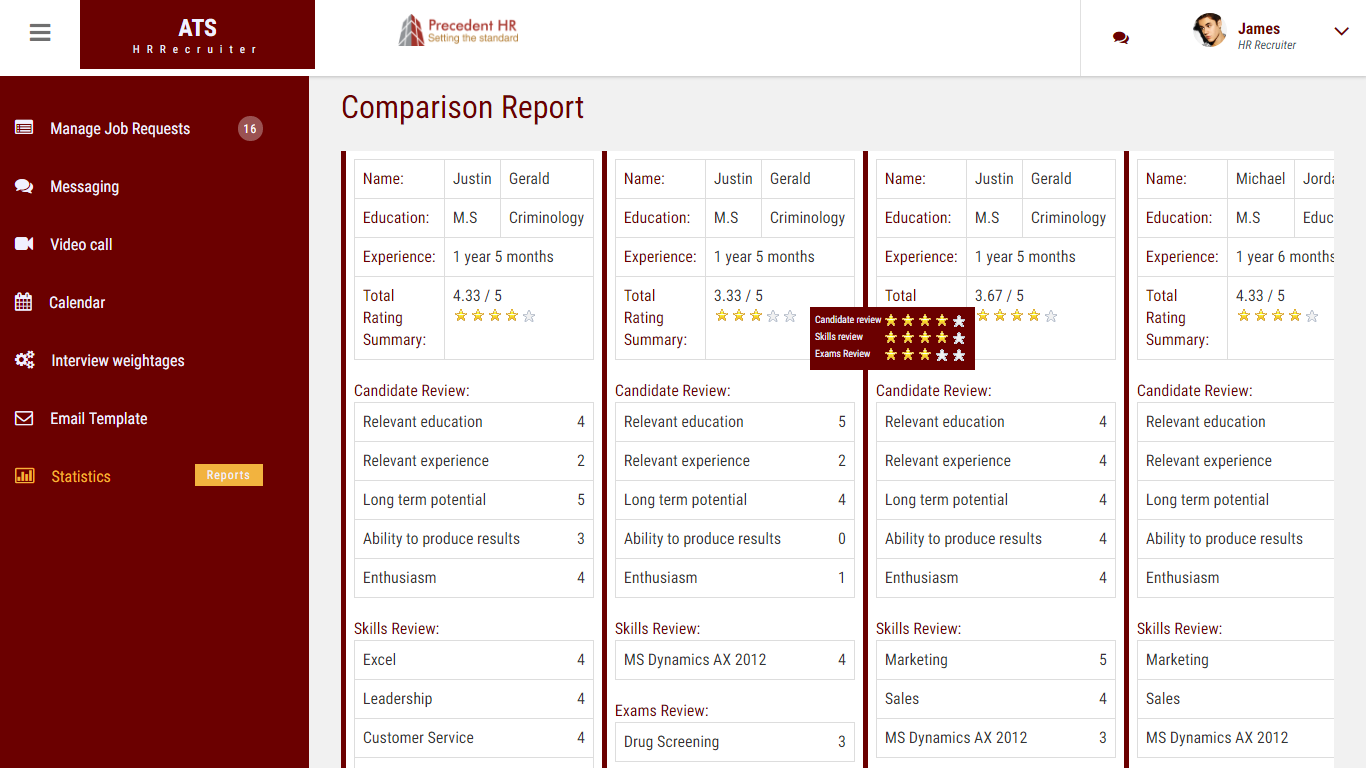
Task: Open Interview weightages menu item
Action: click(118, 360)
